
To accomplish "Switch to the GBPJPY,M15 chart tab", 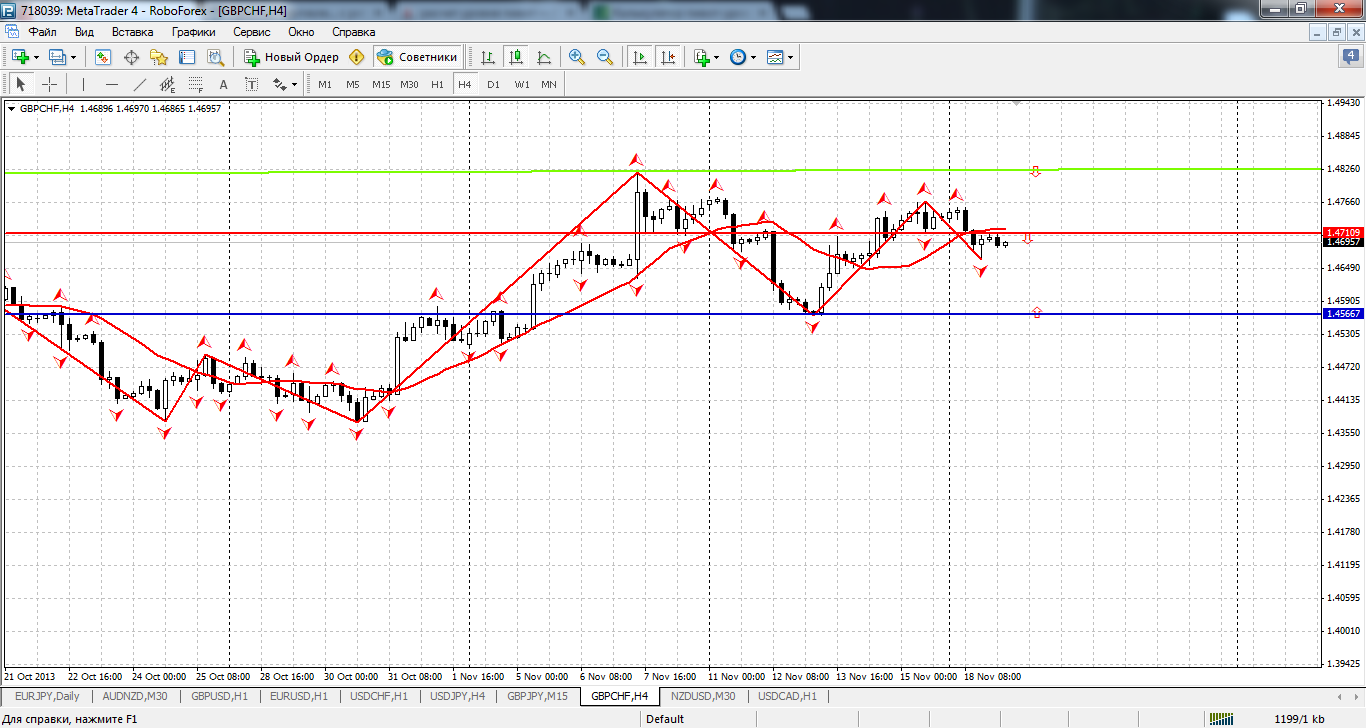I will [537, 695].
